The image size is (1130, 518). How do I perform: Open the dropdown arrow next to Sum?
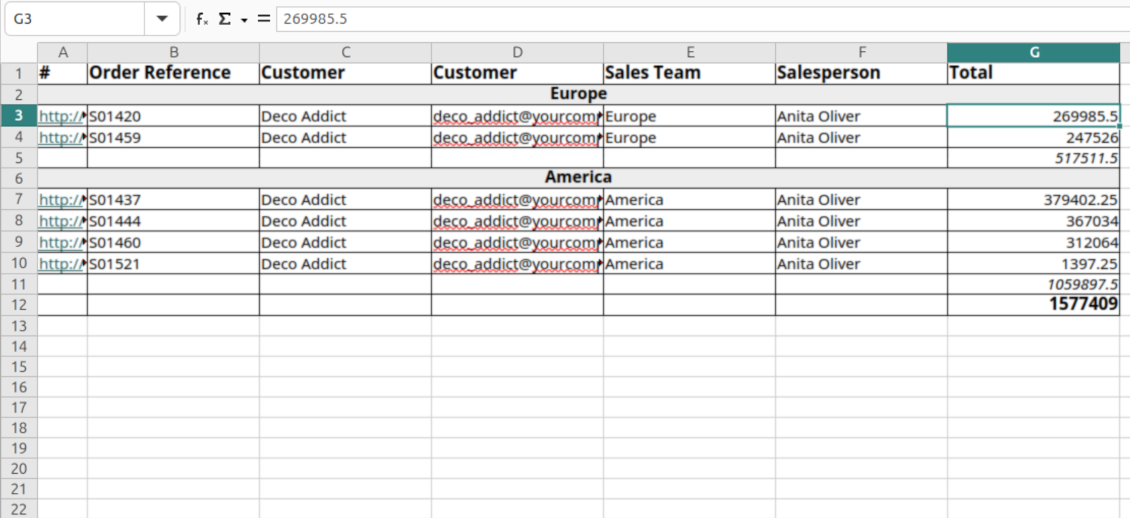tap(244, 20)
